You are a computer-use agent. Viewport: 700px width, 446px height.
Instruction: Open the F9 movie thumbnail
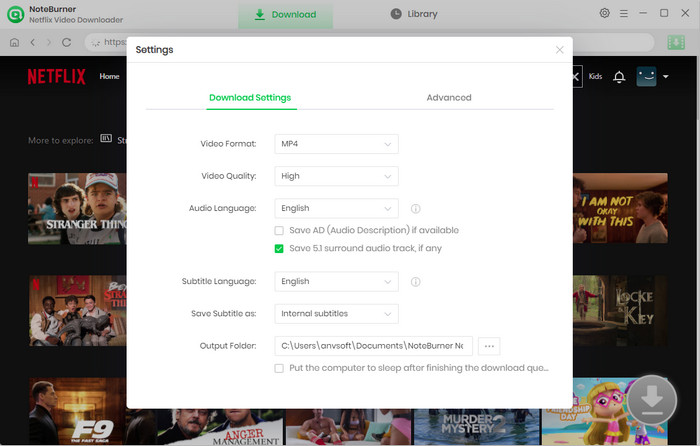77,412
